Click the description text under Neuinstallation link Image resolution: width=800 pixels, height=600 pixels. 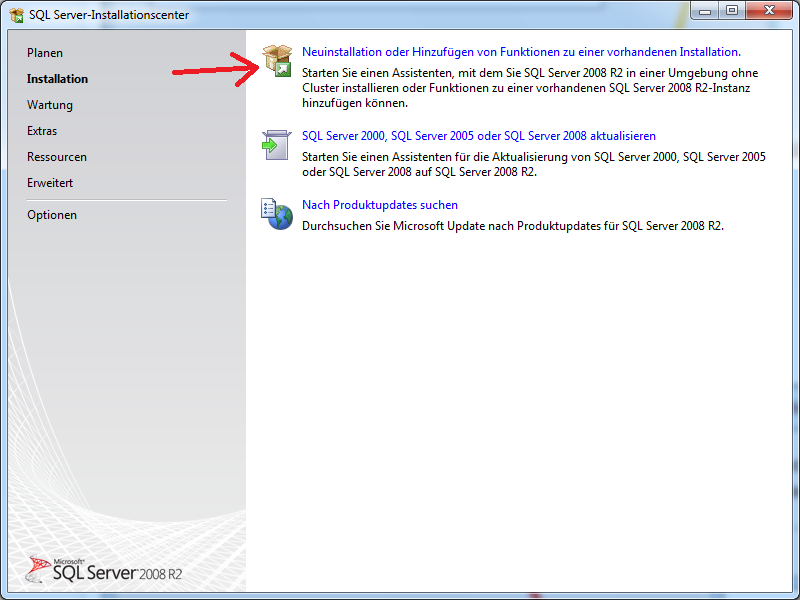(530, 88)
